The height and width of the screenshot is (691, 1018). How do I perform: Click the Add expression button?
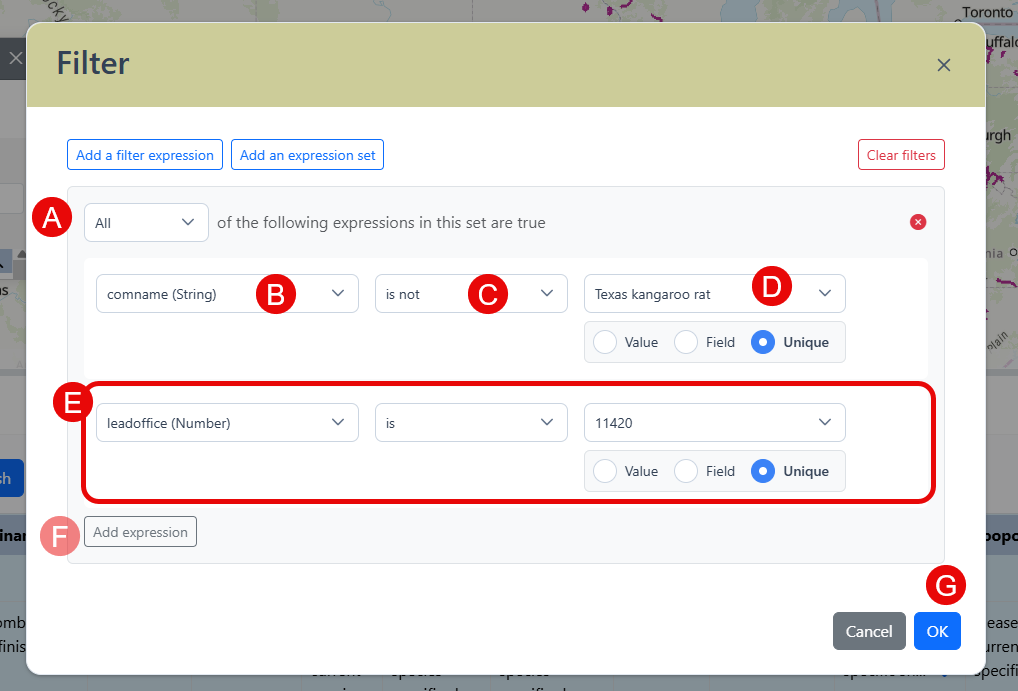(140, 532)
